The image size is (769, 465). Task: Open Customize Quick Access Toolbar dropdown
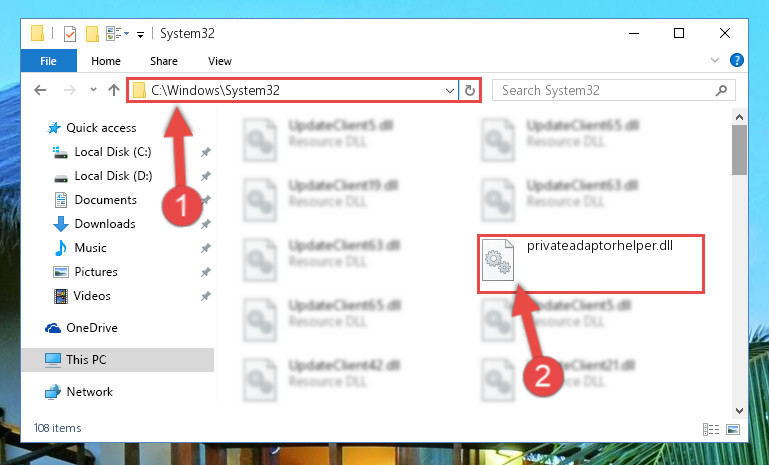click(x=140, y=34)
